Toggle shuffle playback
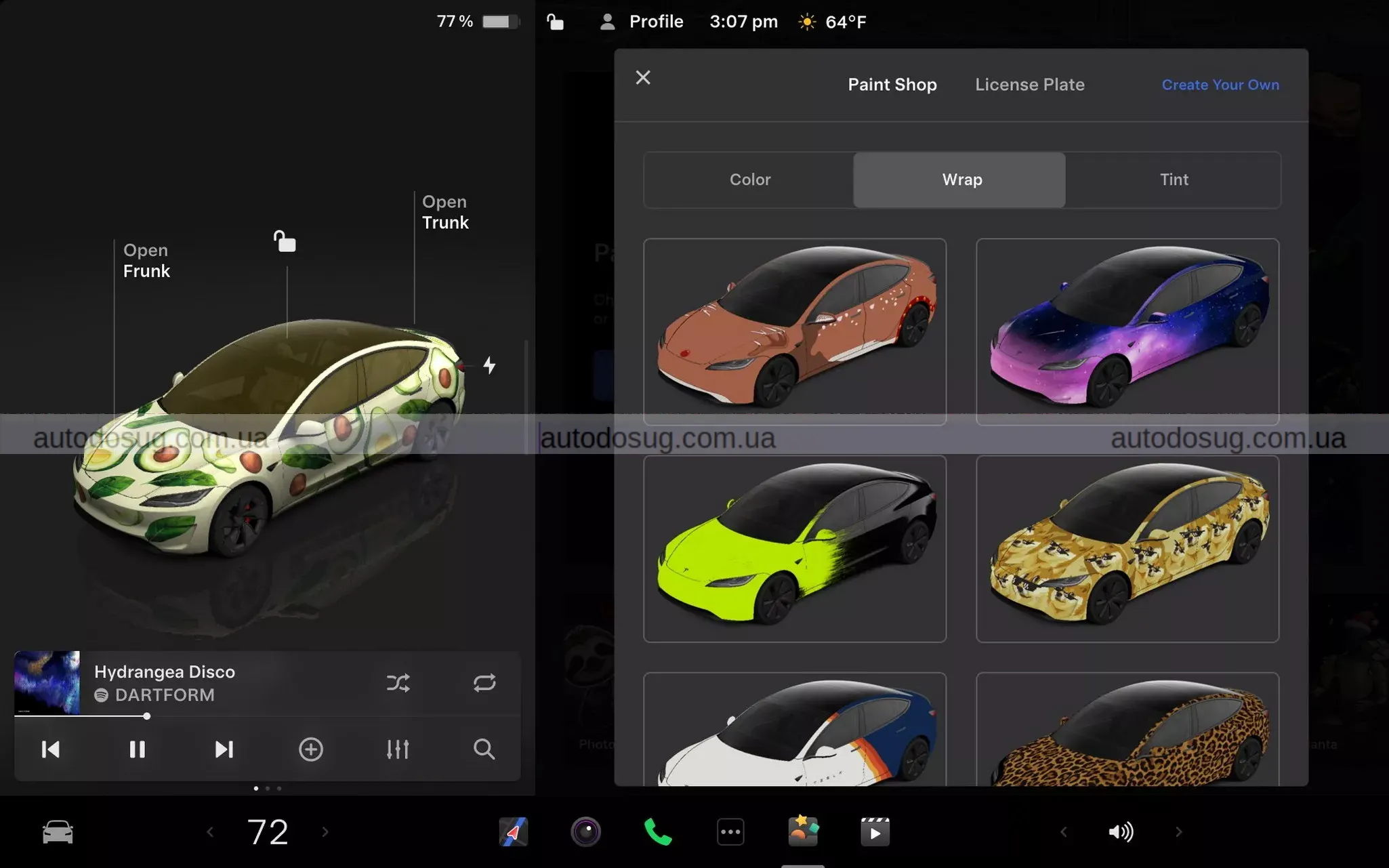Viewport: 1389px width, 868px height. tap(398, 682)
